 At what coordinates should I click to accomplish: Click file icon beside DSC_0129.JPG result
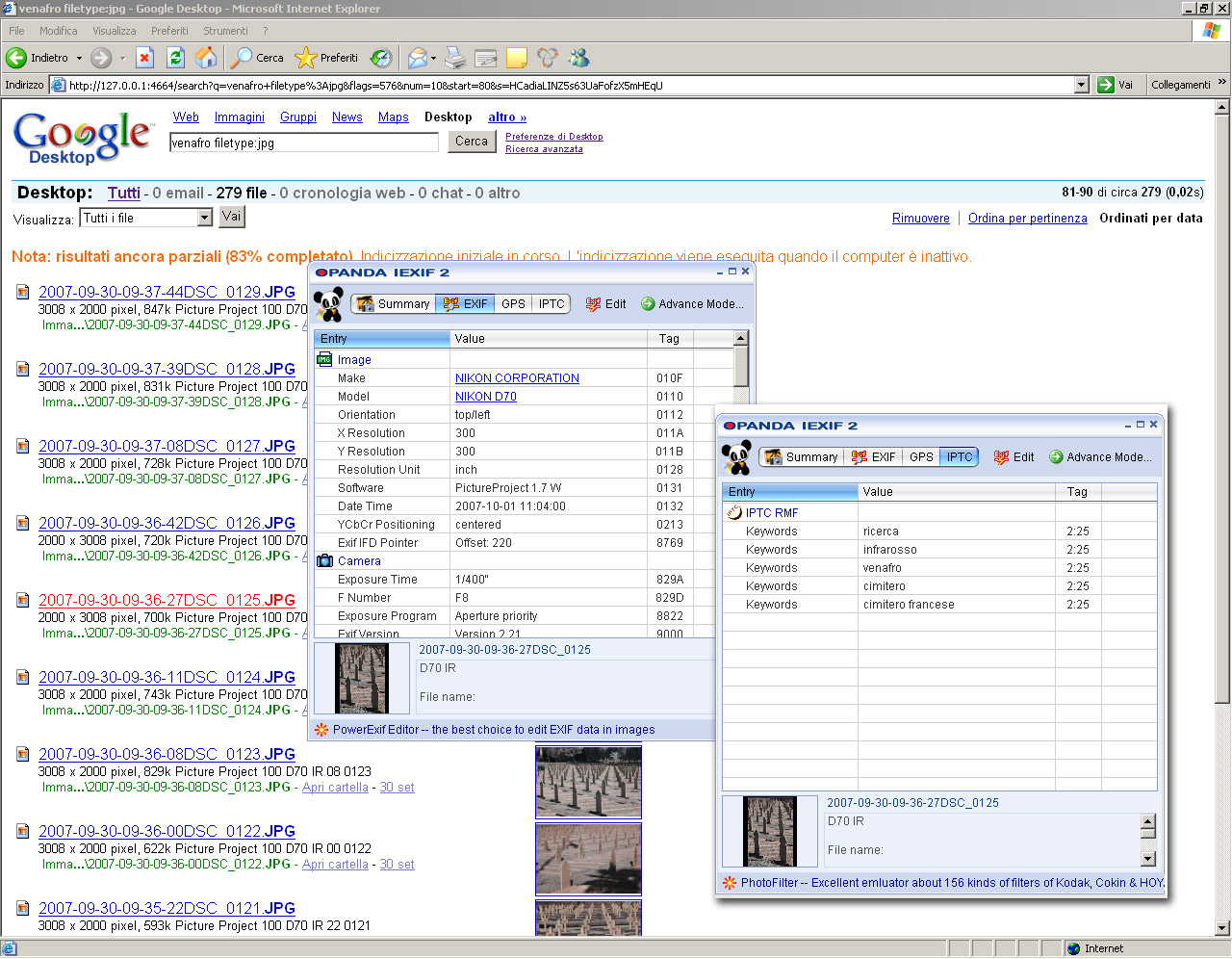[x=22, y=292]
